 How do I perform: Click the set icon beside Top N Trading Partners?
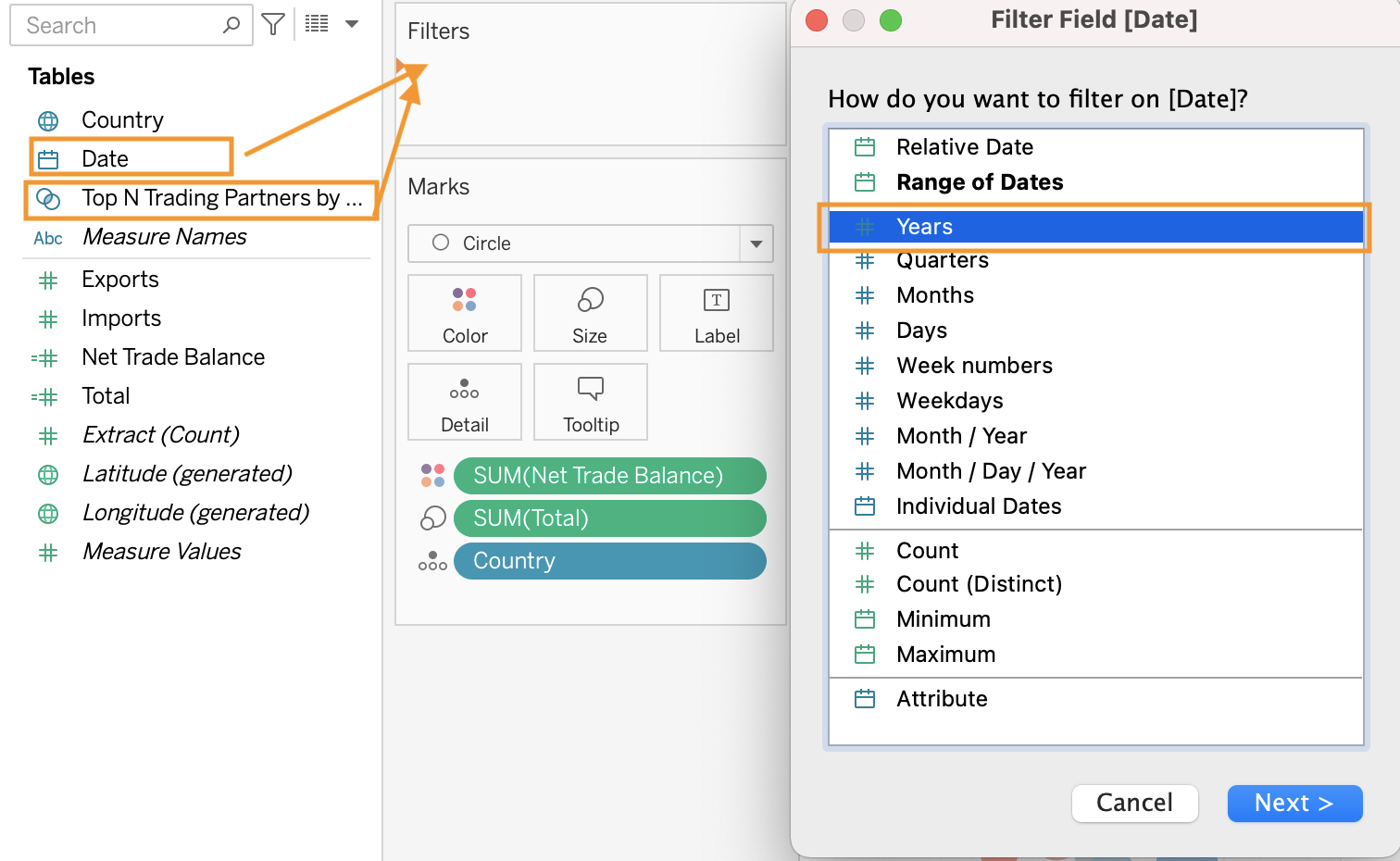click(x=48, y=198)
